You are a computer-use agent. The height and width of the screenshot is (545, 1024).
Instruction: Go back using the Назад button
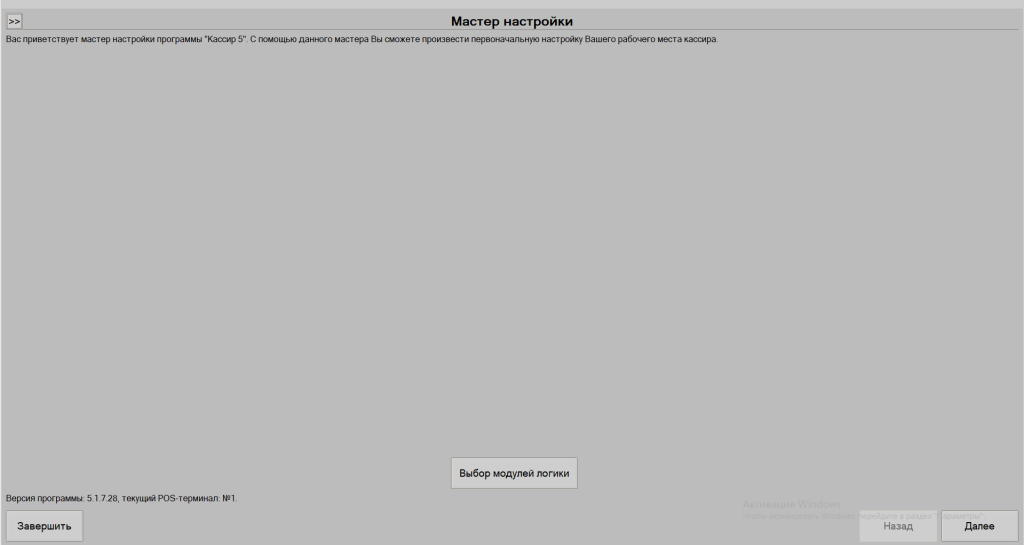pos(897,526)
